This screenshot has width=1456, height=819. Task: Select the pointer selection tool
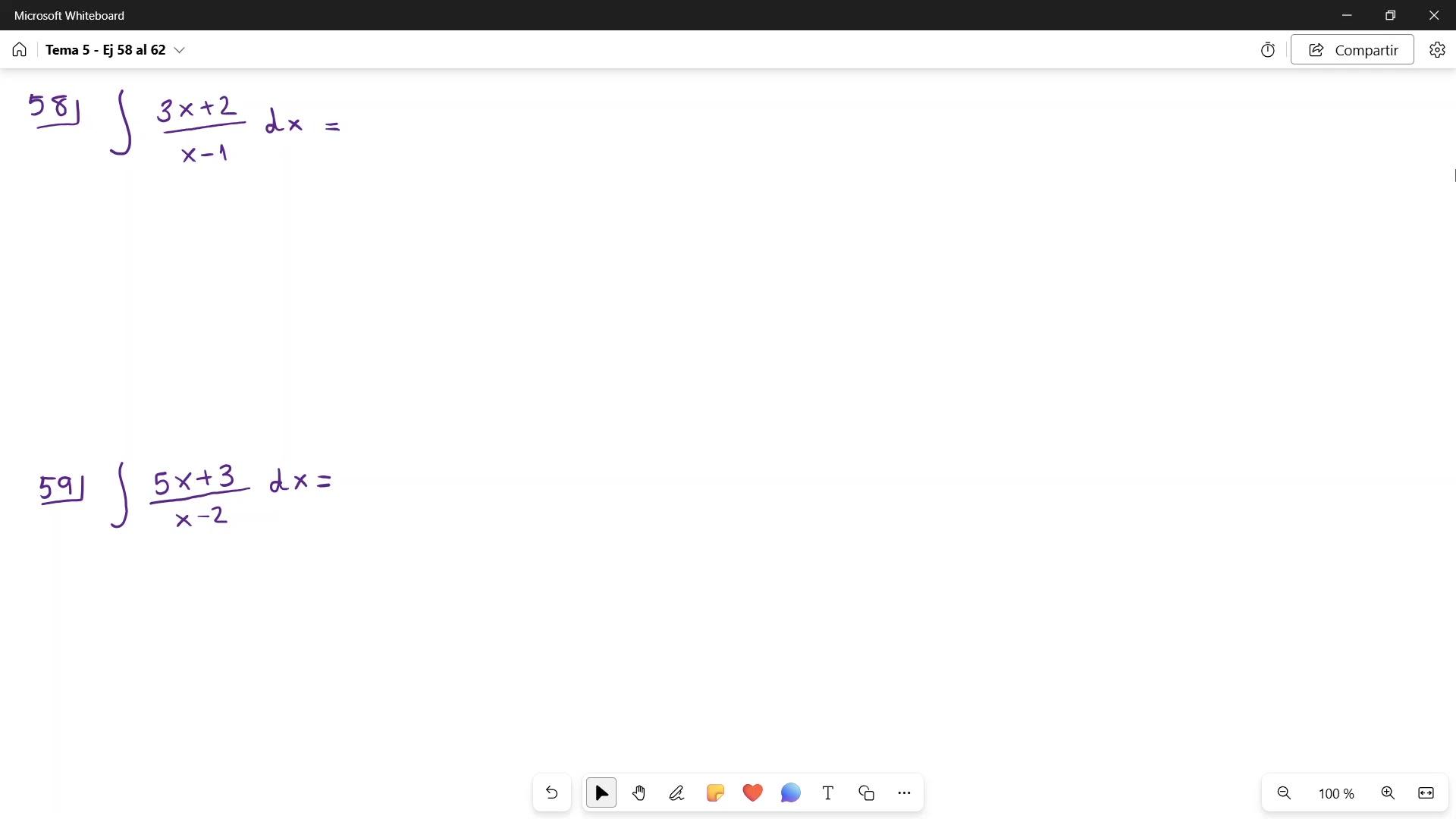[x=601, y=793]
